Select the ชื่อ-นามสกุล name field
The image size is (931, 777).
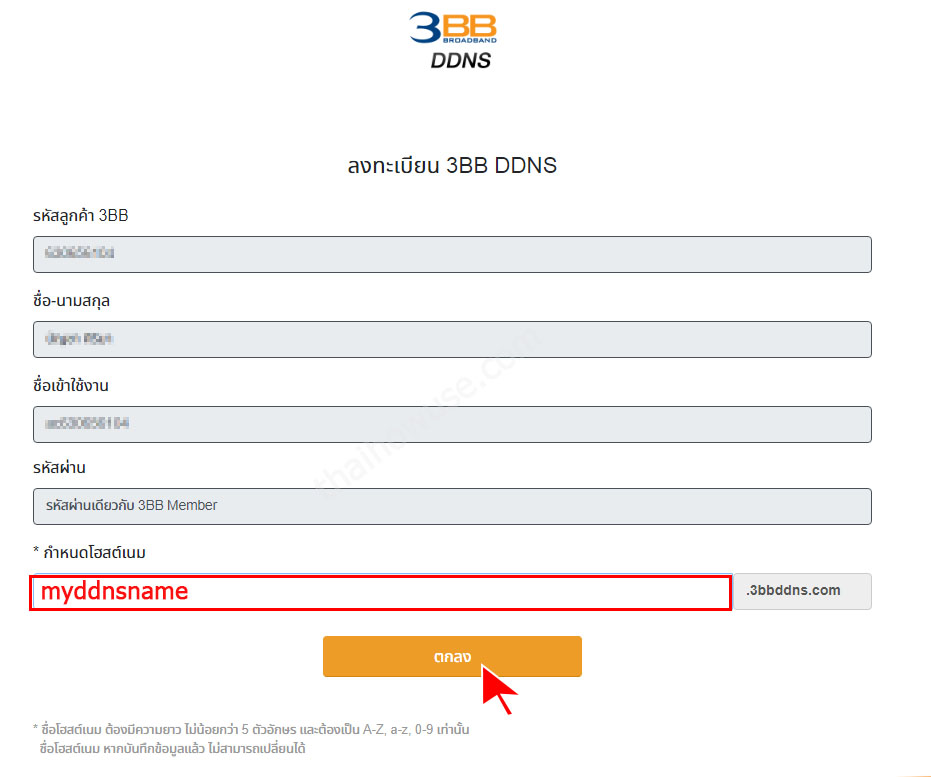[x=452, y=339]
